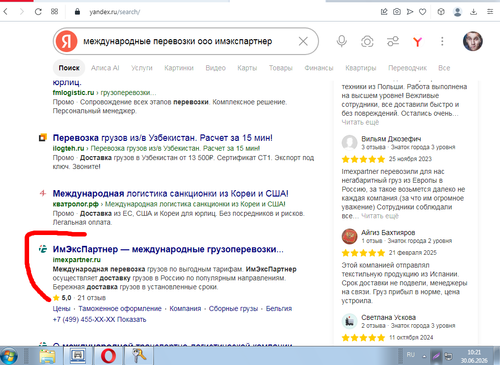
Task: Click the share page icon in toolbar
Action: (384, 12)
